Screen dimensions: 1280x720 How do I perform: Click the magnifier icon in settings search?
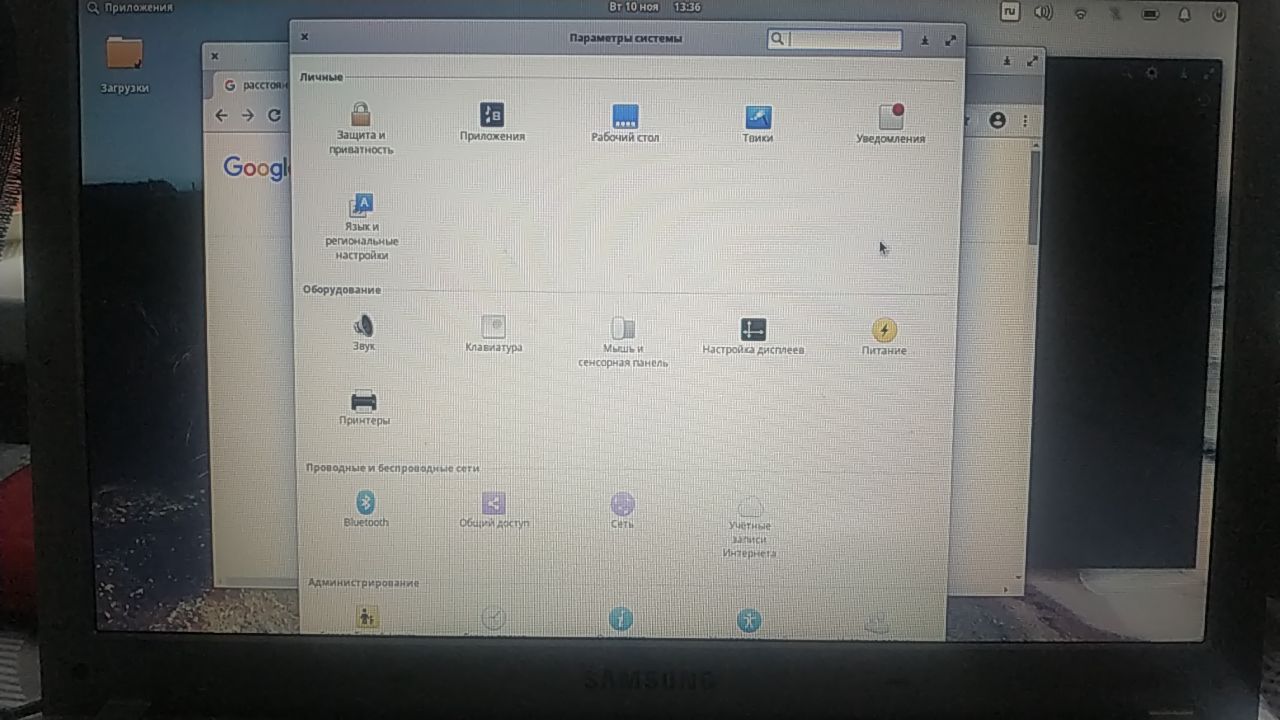[777, 40]
